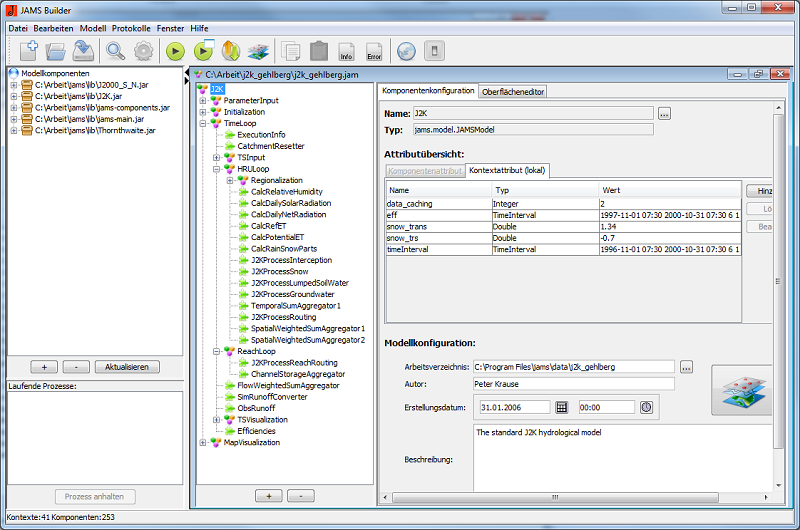This screenshot has height=530, width=800.
Task: Open the Modell menu
Action: tap(92, 28)
